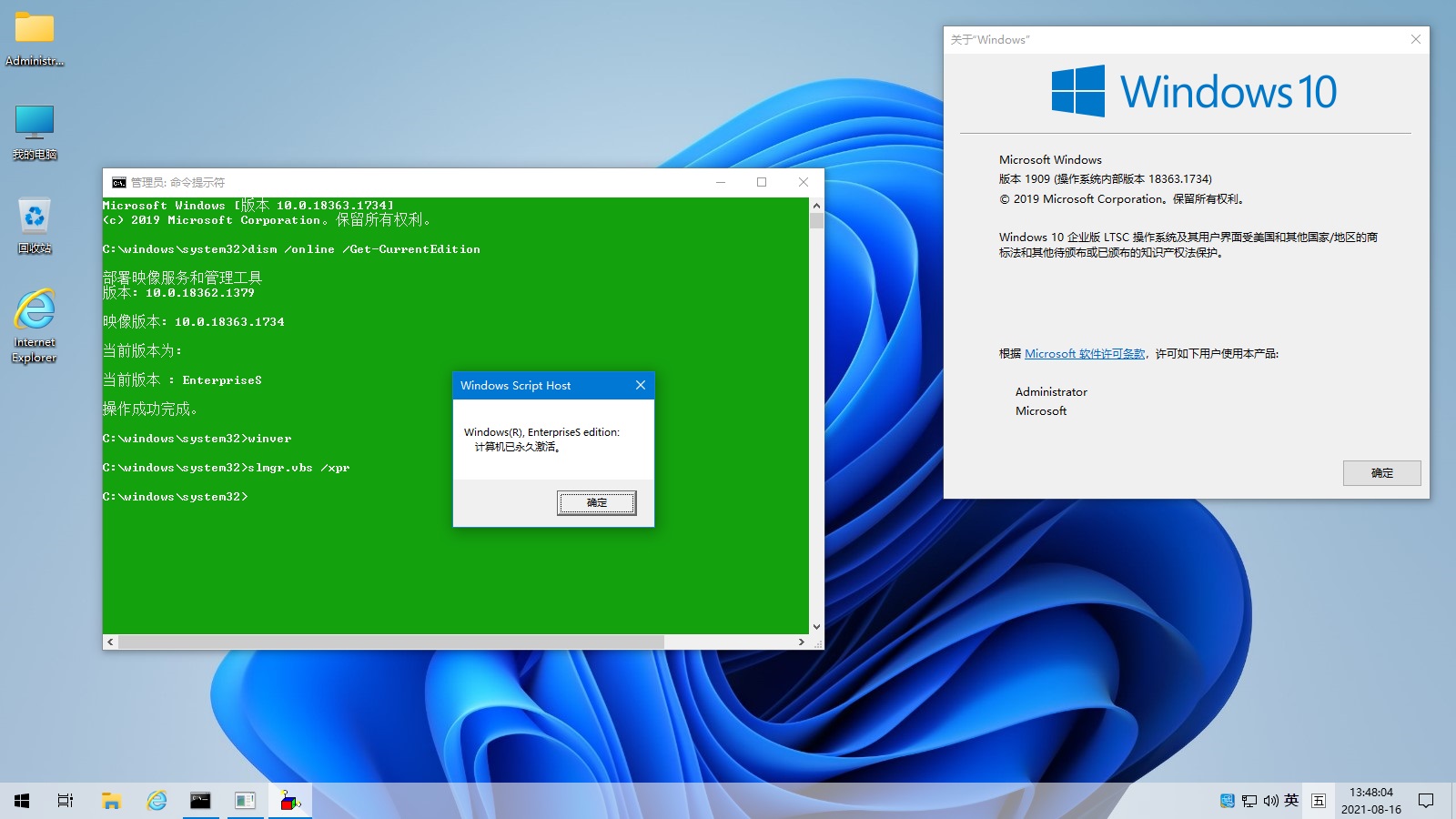Open File Explorer from the taskbar
This screenshot has width=1456, height=819.
(111, 801)
